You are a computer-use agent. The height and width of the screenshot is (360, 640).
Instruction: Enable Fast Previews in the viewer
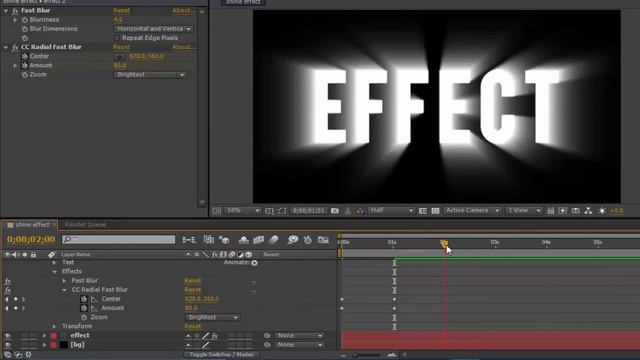tap(563, 211)
